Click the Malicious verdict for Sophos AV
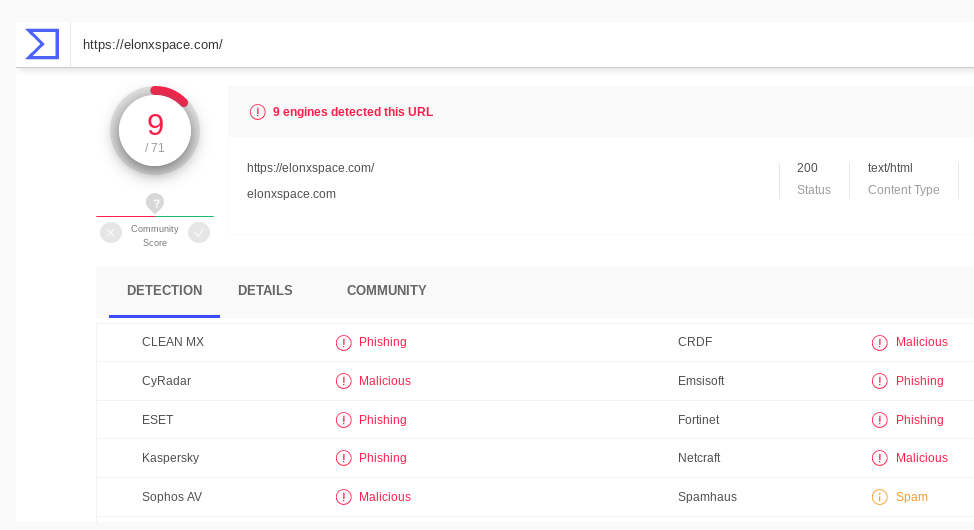This screenshot has height=530, width=974. (385, 497)
